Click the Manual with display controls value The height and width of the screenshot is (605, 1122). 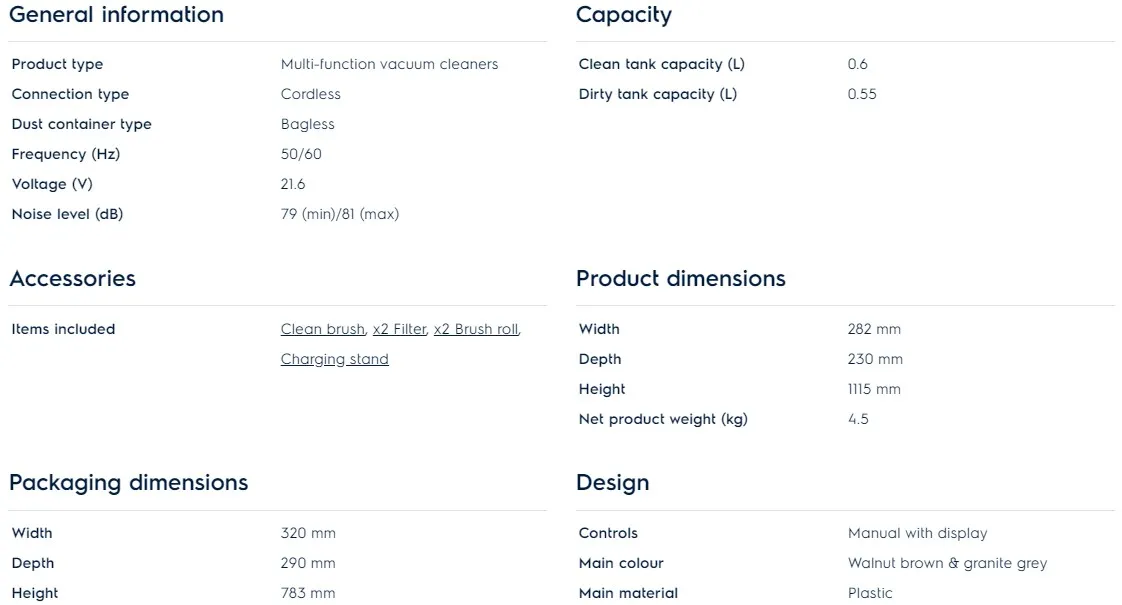pos(917,533)
